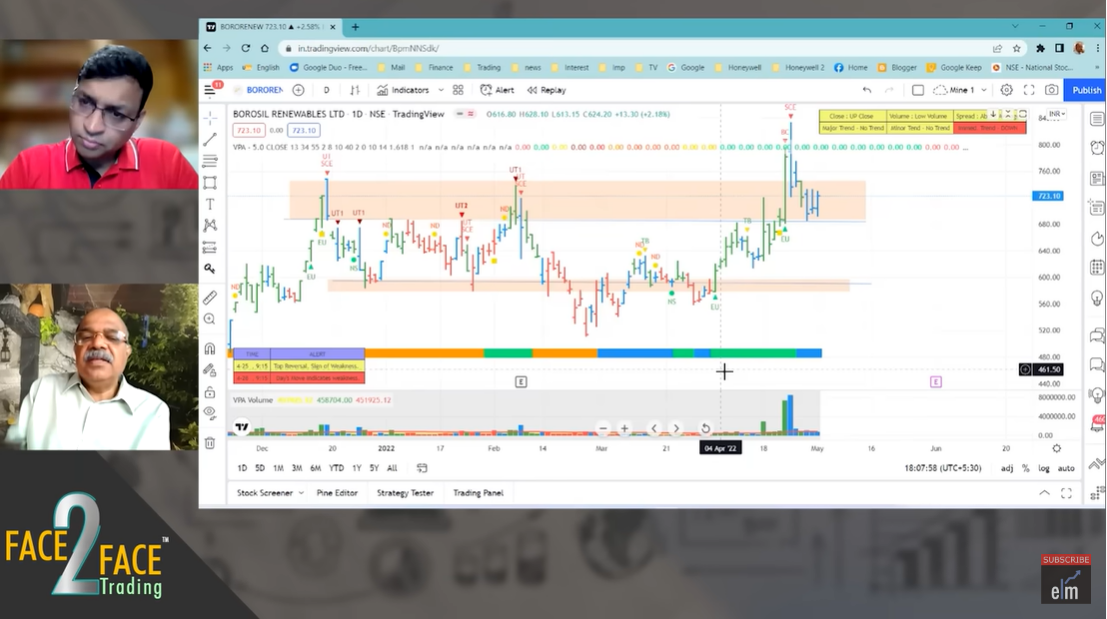Bookmark this page with star icon

click(x=1017, y=48)
